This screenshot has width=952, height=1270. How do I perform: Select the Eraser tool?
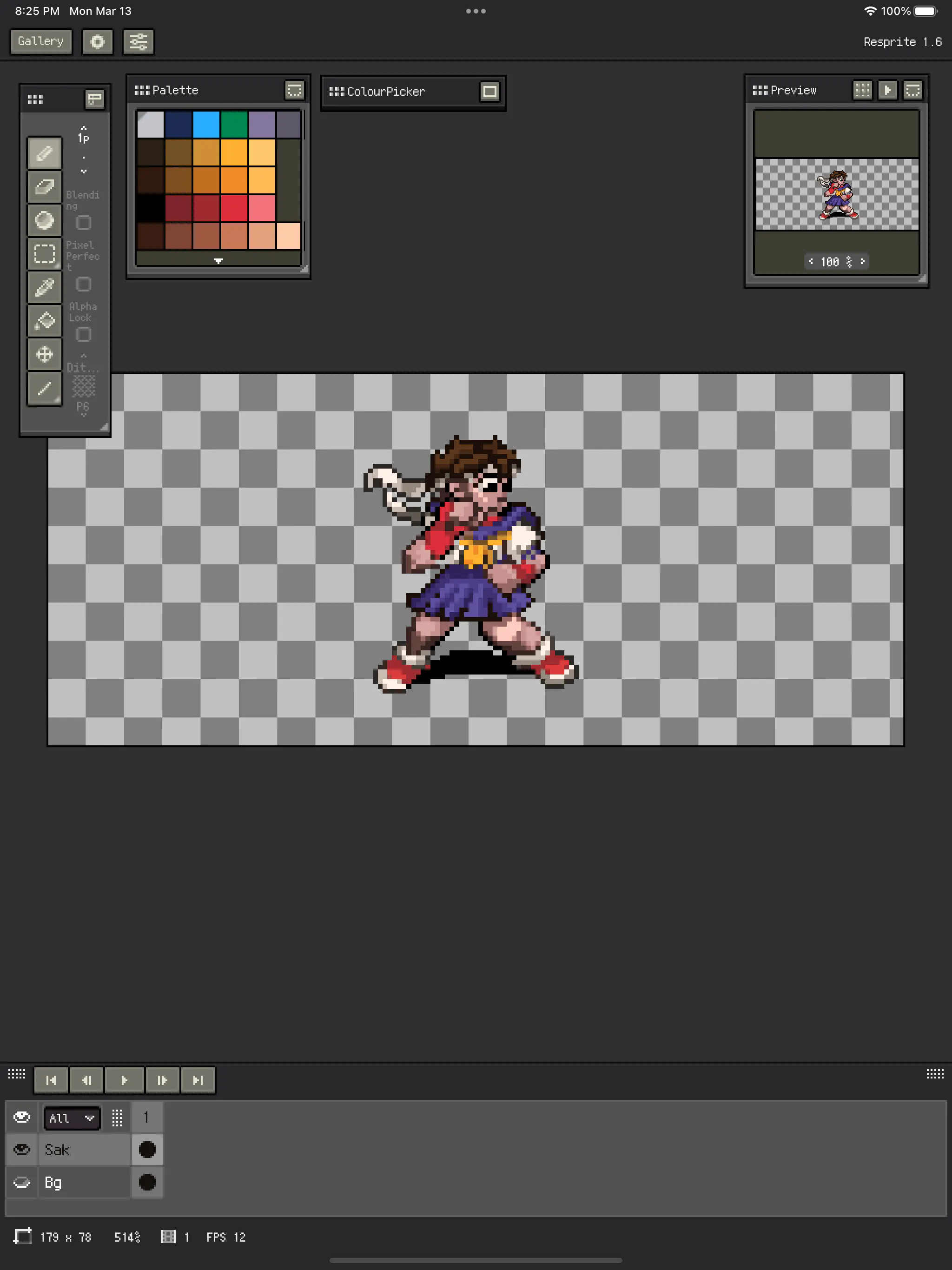tap(44, 186)
